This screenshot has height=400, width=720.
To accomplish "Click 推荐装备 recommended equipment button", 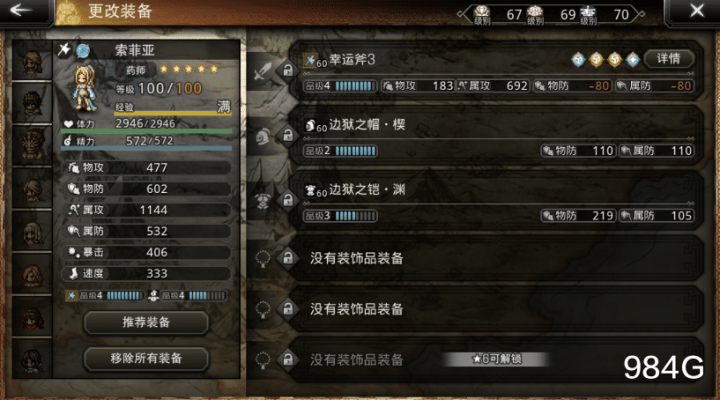I will (146, 322).
